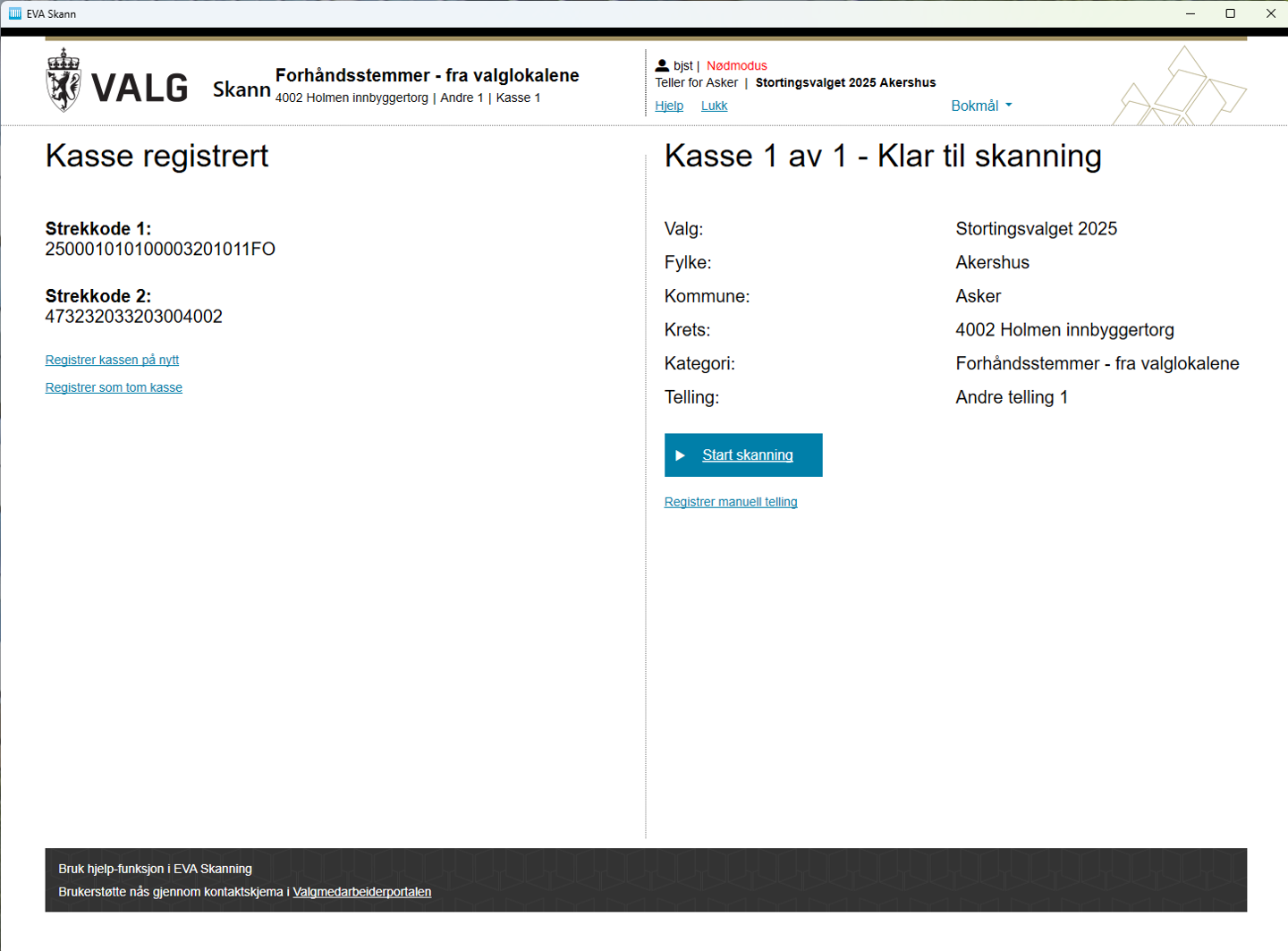Screen dimensions: 1288x951
Task: Minimize the EVA Skann window
Action: pyautogui.click(x=1191, y=13)
